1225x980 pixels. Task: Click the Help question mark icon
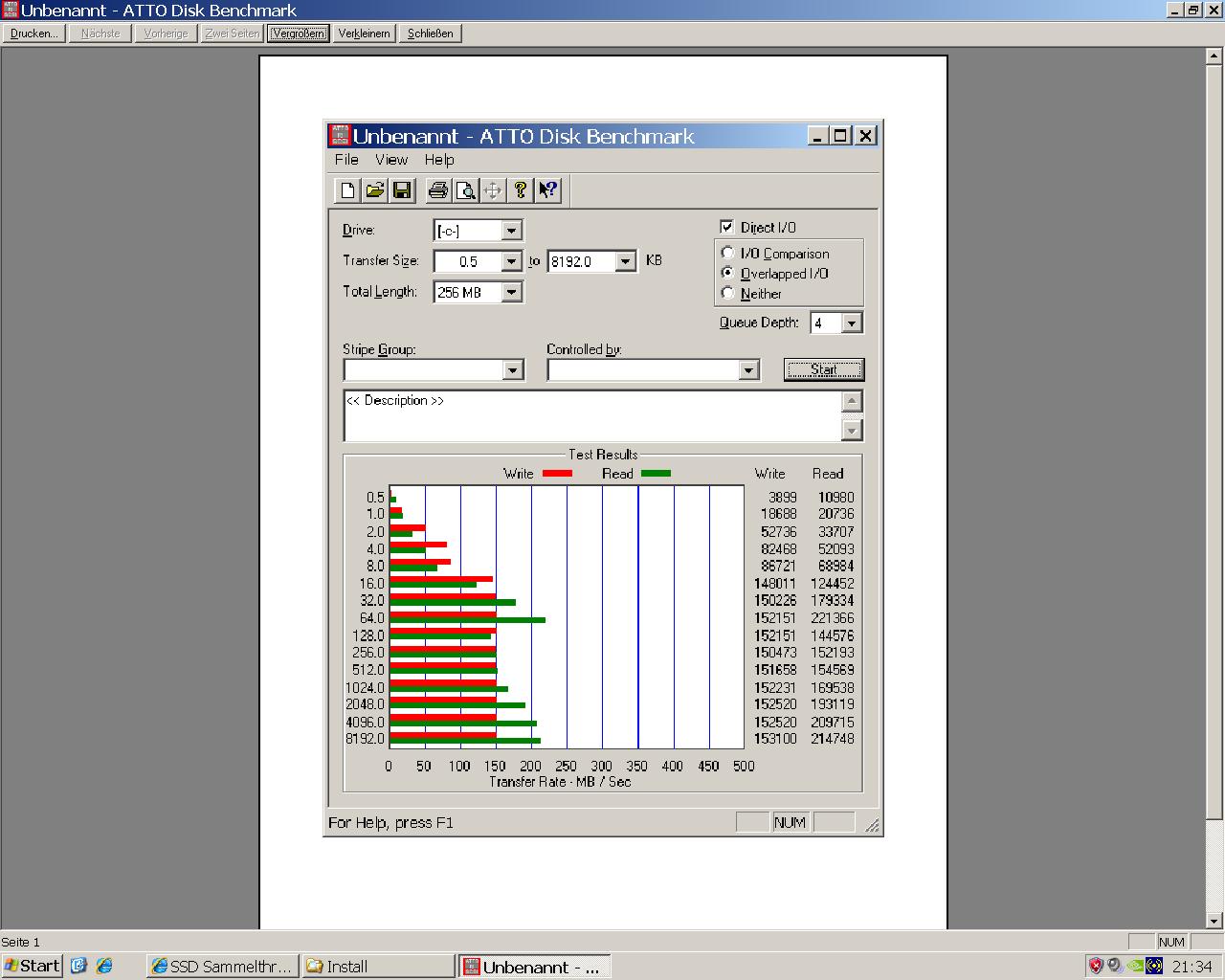click(x=520, y=190)
